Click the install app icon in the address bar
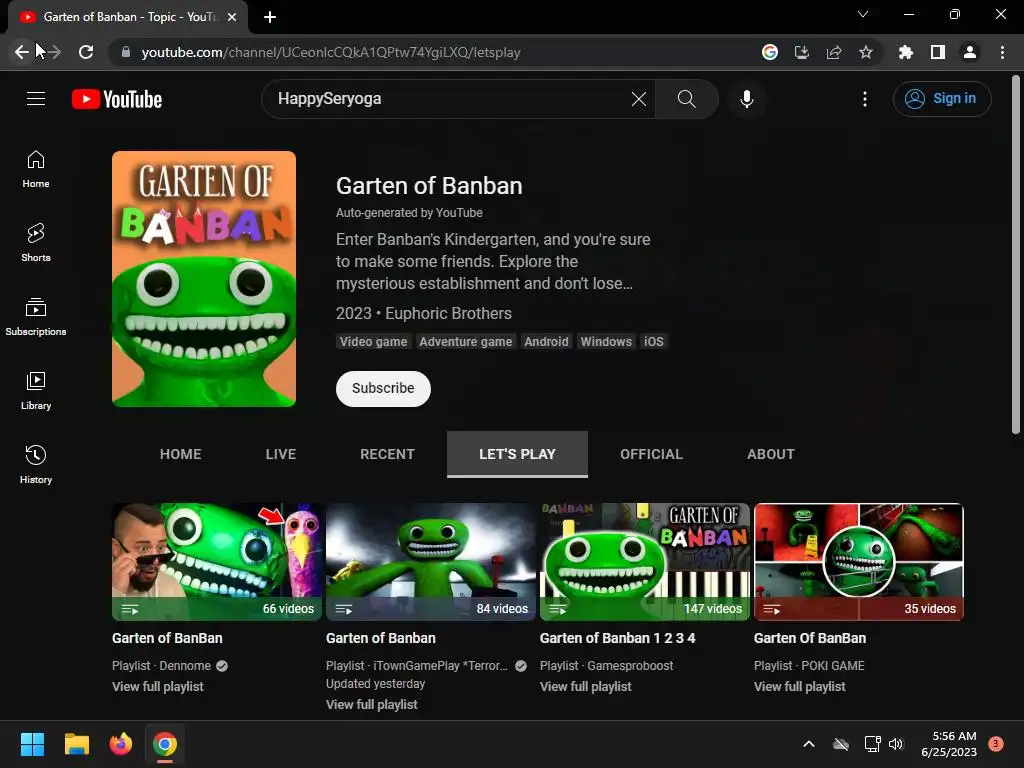This screenshot has height=768, width=1024. pos(802,52)
